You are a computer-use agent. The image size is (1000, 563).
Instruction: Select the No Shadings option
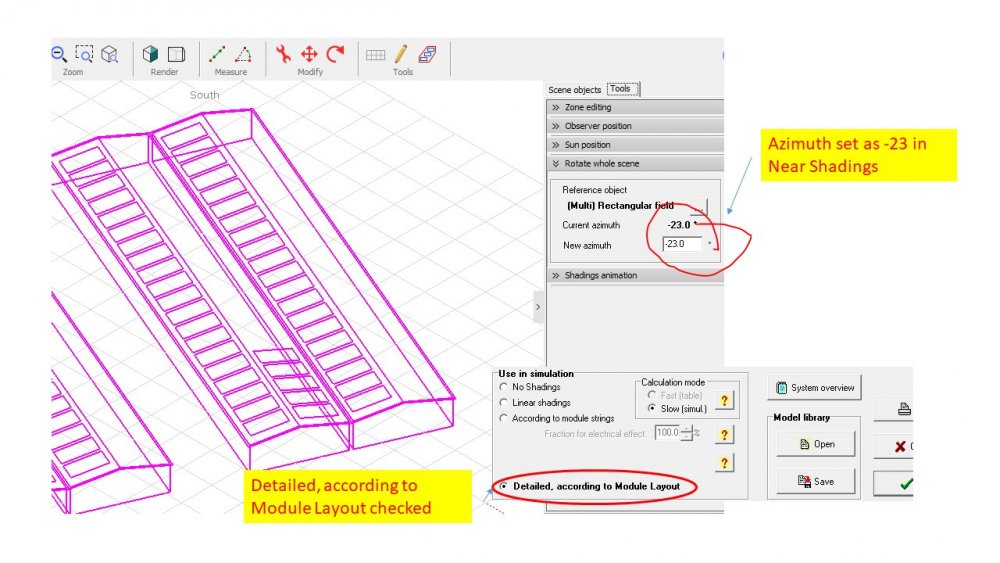point(503,387)
